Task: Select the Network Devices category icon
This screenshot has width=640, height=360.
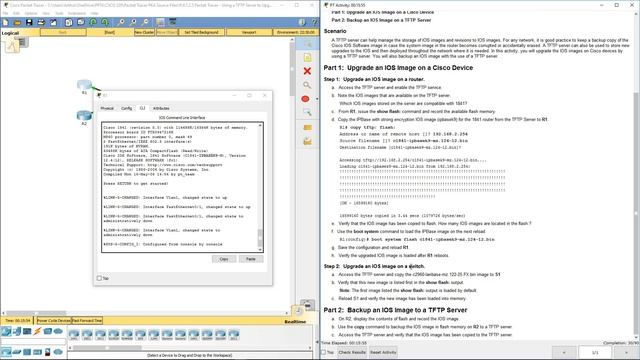Action: (x=6, y=331)
